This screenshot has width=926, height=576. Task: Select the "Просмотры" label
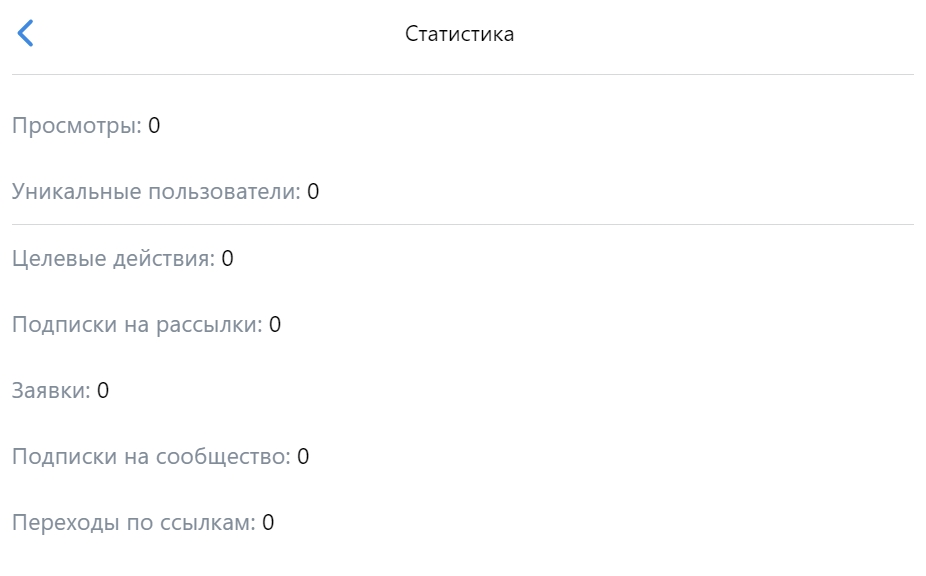76,126
